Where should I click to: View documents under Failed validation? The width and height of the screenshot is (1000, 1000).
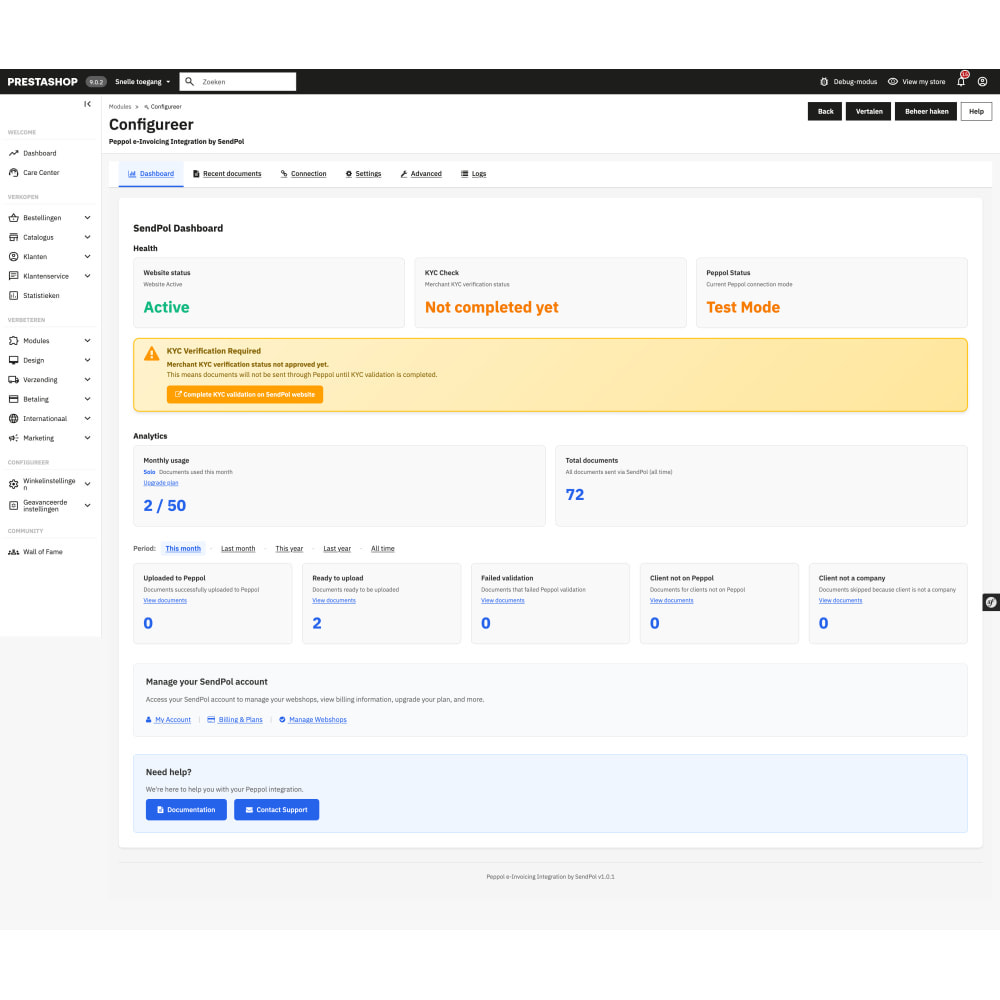(503, 601)
